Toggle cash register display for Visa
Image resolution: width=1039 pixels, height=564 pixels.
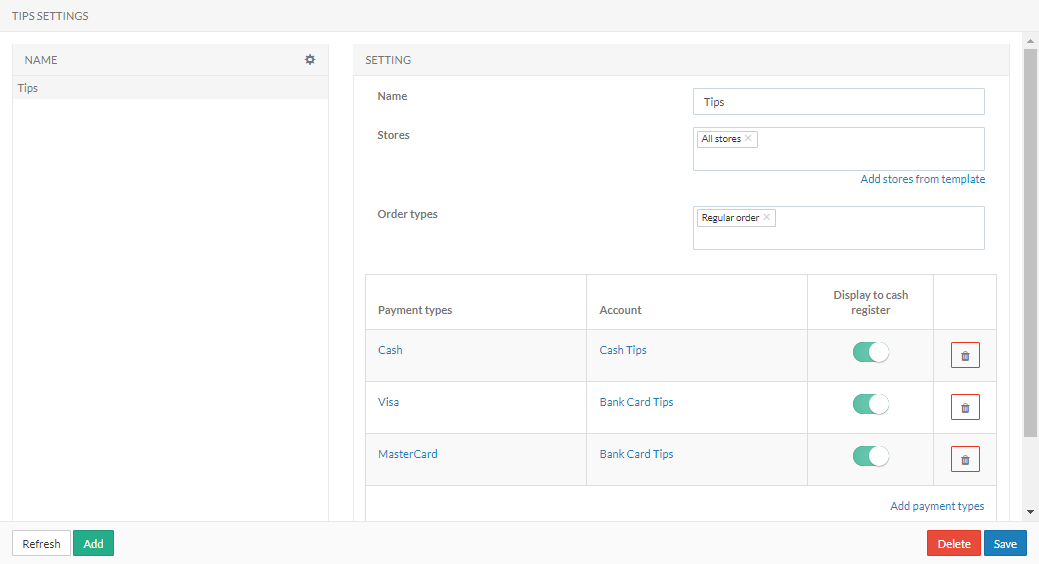(x=870, y=404)
